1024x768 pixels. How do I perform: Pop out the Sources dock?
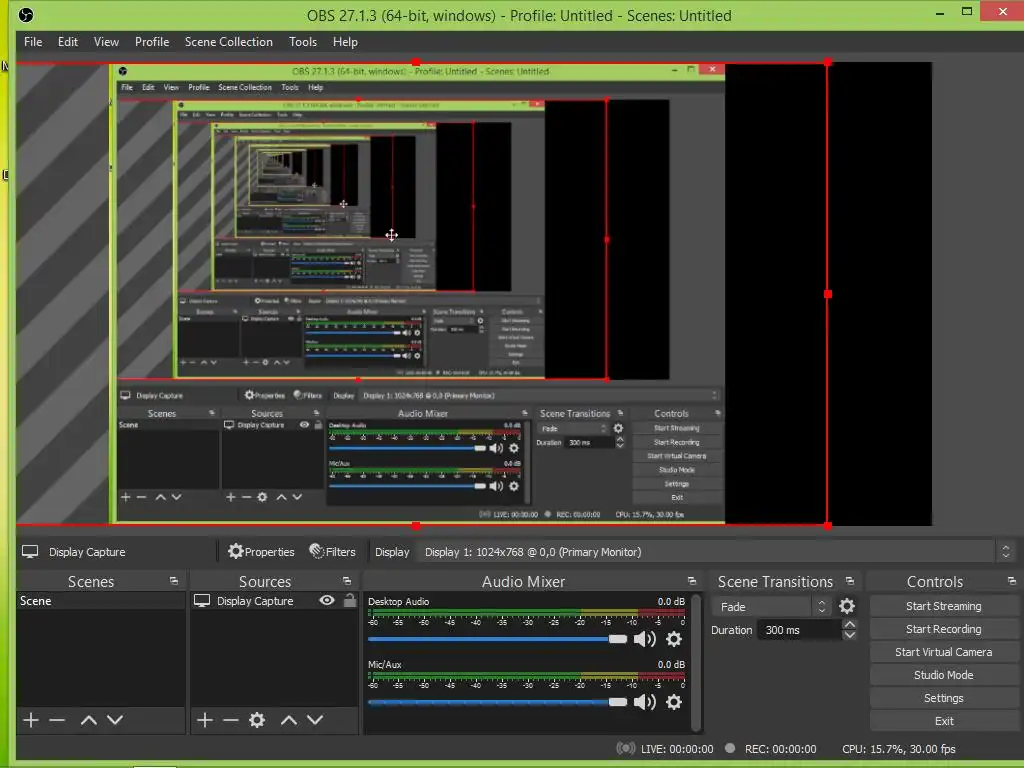pos(347,581)
